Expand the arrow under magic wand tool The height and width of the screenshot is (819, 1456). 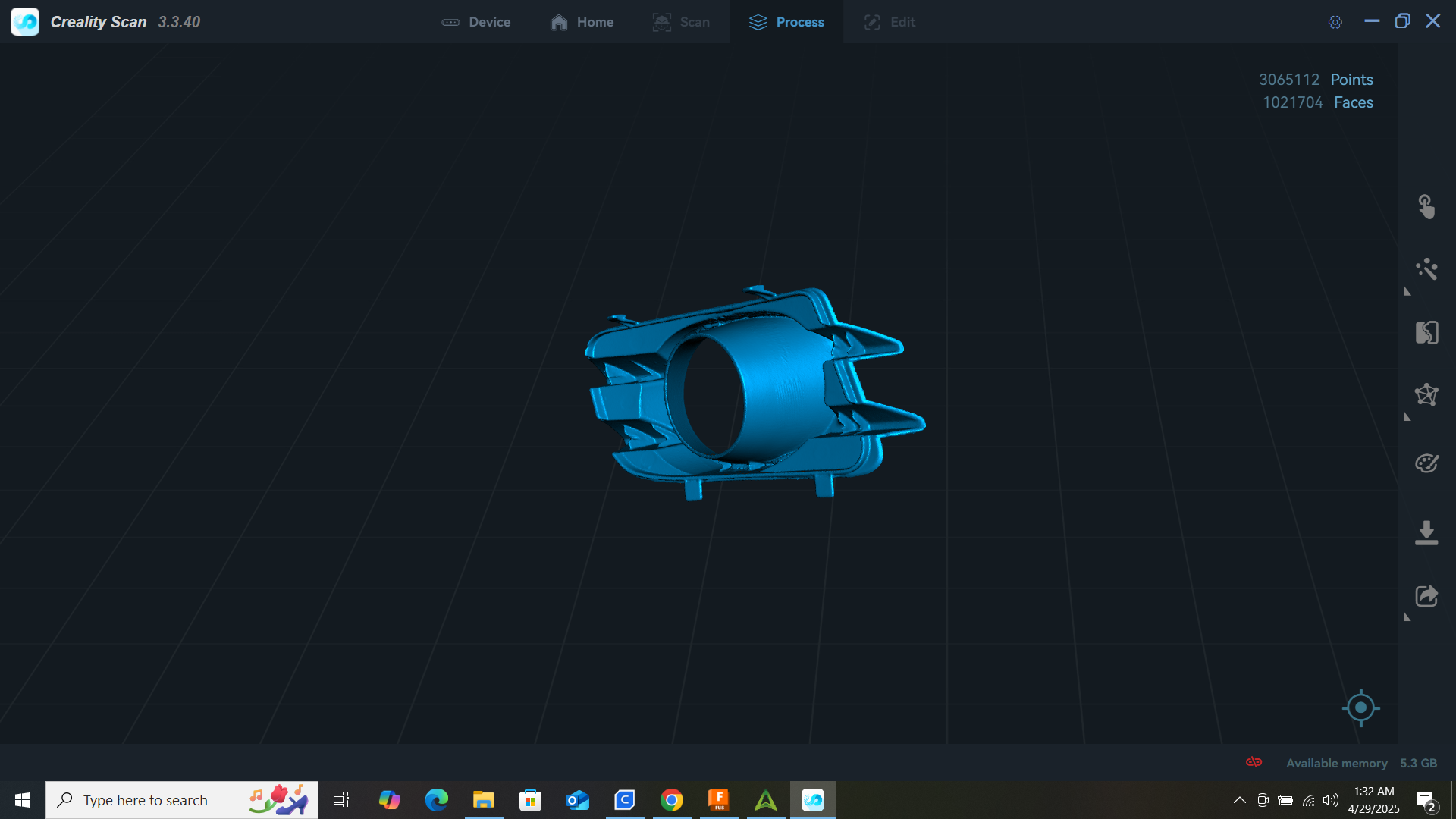pos(1407,292)
